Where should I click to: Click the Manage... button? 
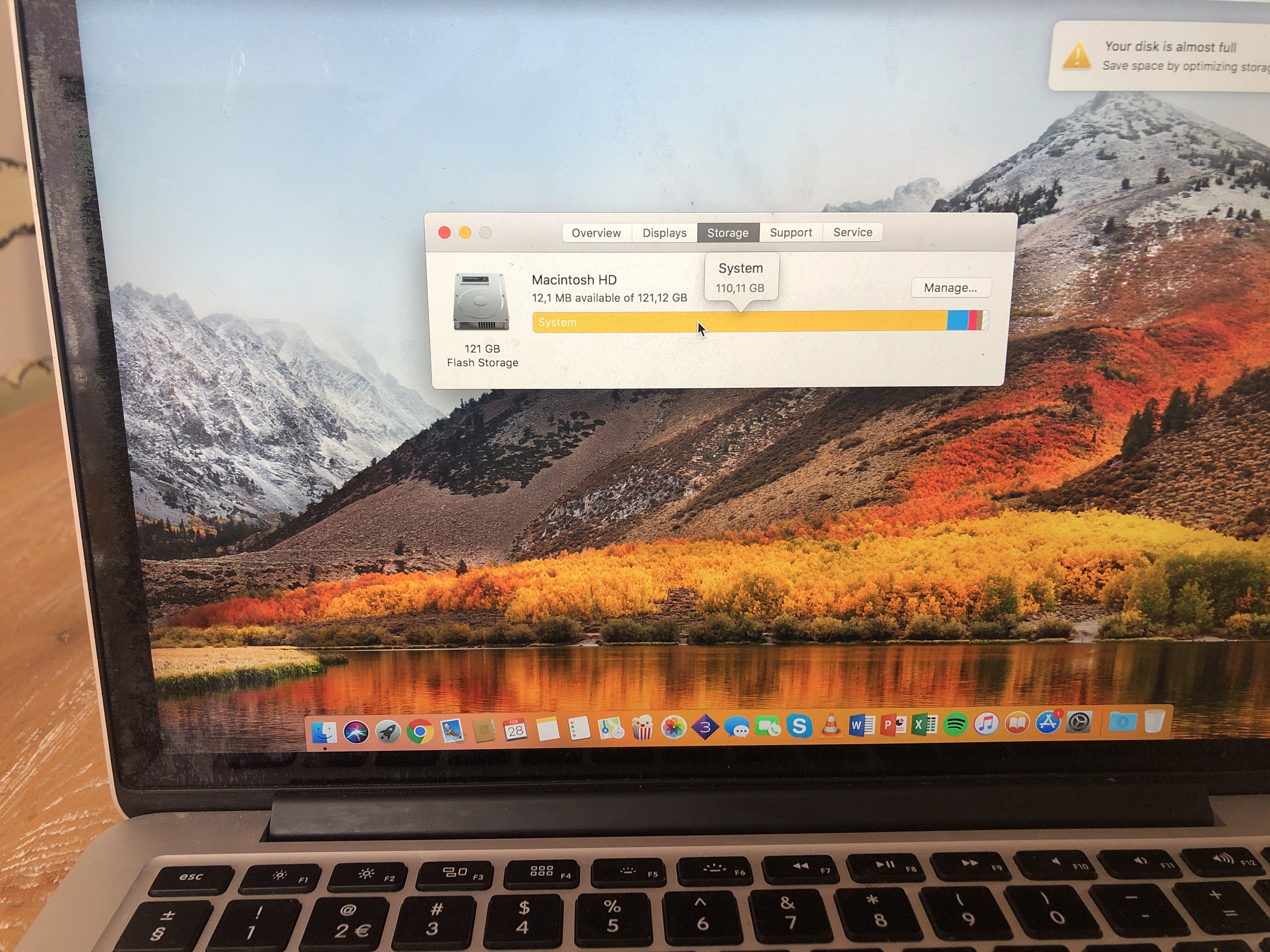(x=950, y=287)
